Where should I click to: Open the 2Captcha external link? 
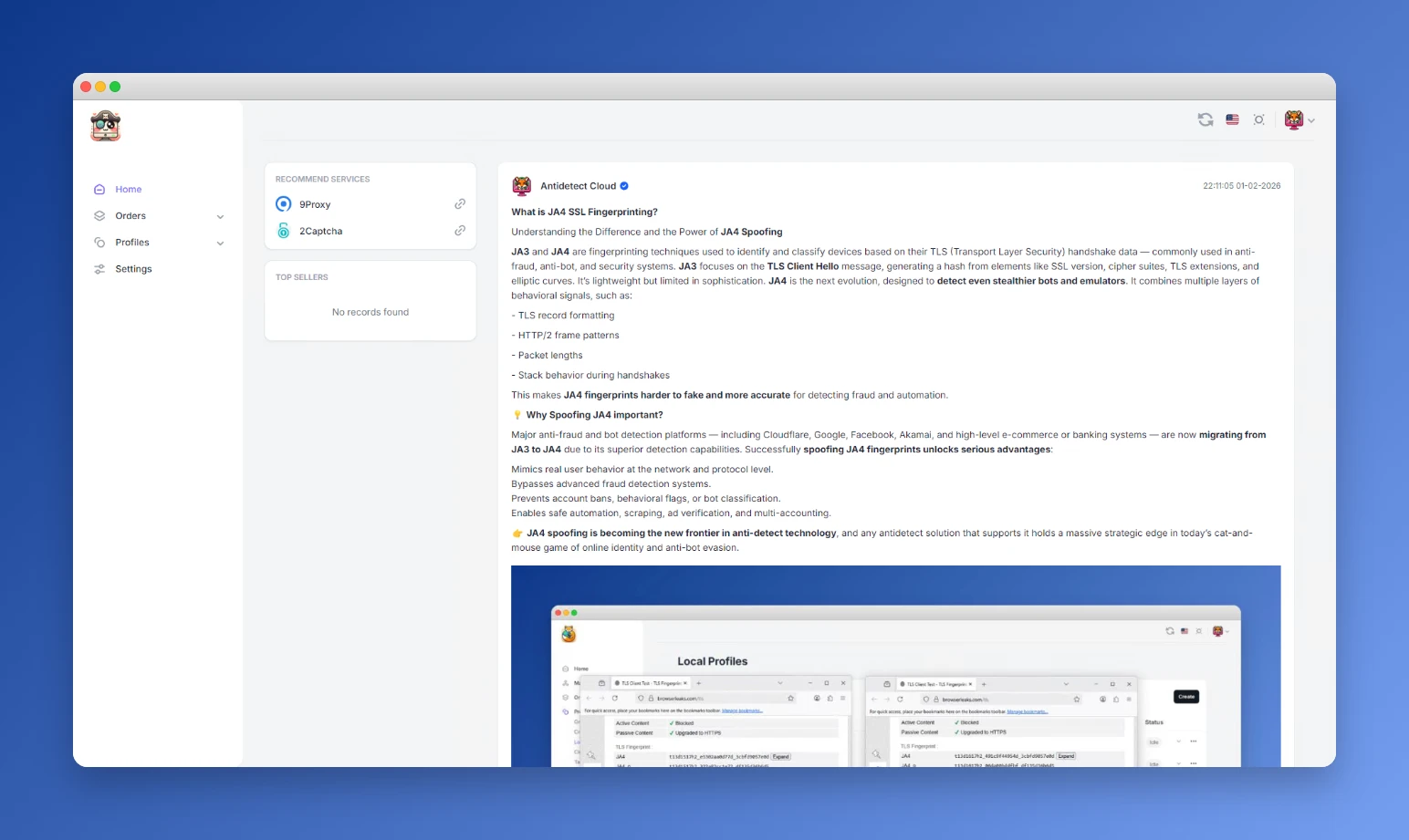460,230
